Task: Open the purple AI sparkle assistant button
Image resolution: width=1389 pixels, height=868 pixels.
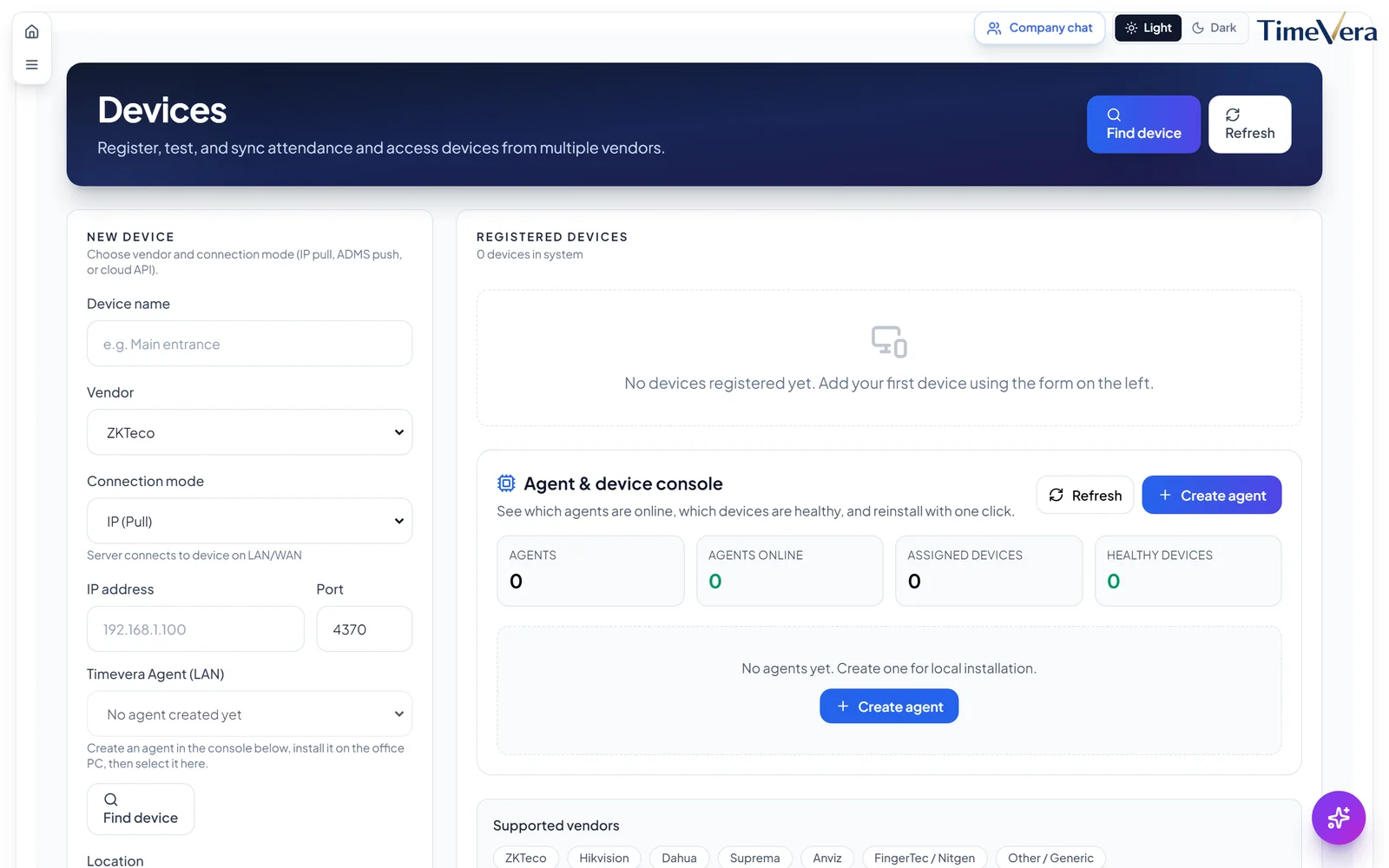Action: (1339, 818)
